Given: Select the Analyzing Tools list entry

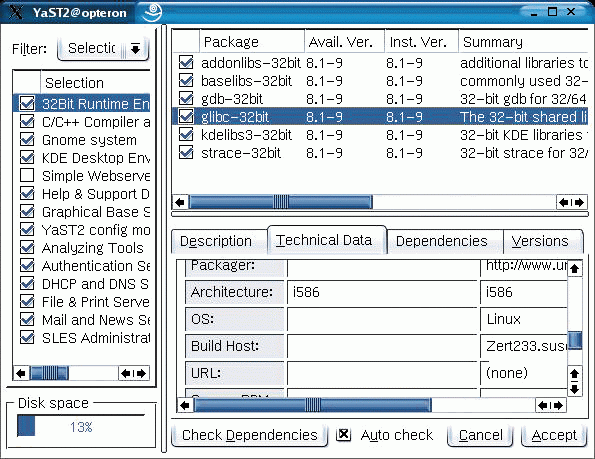Looking at the screenshot, I should point(93,248).
